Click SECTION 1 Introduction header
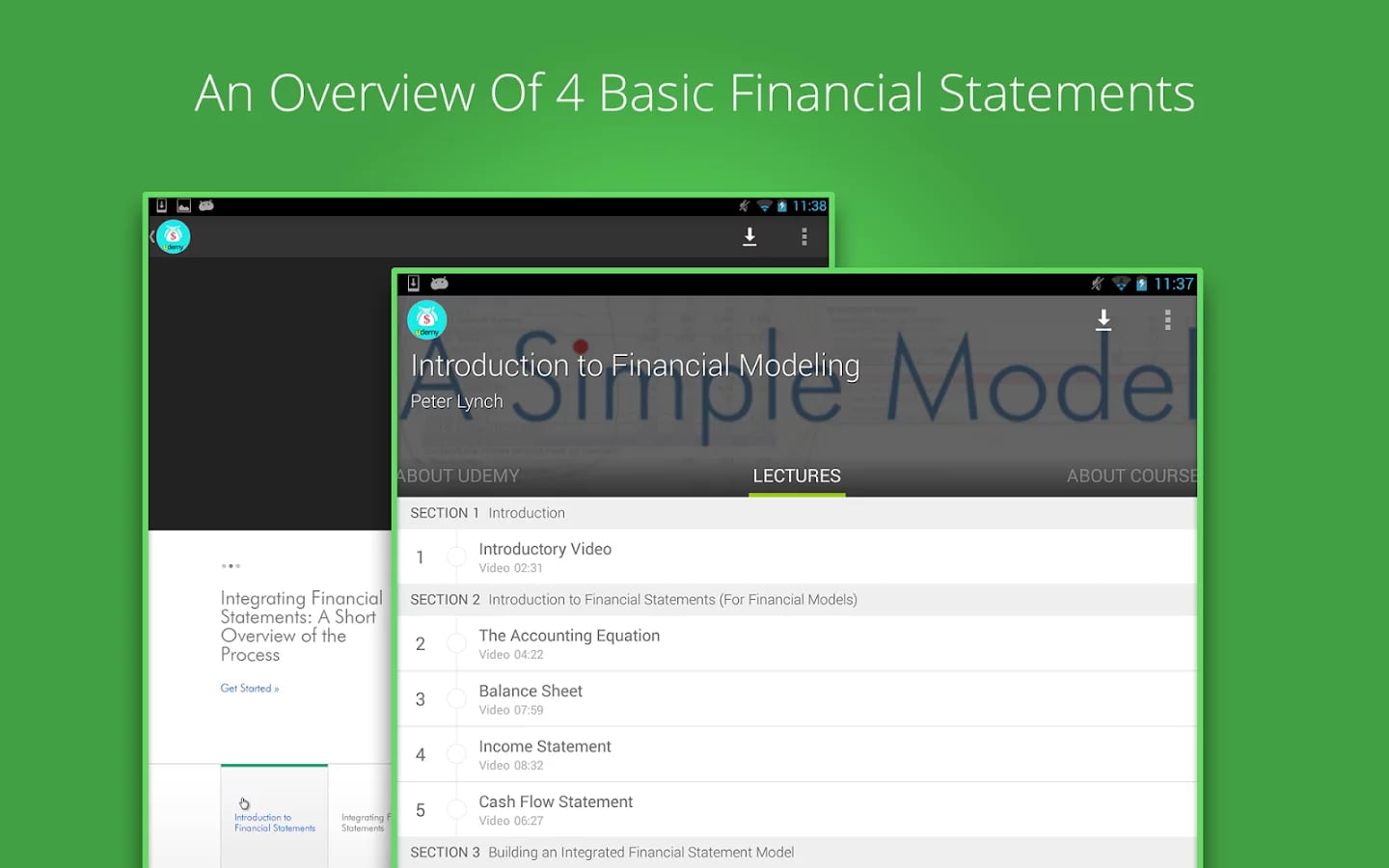 pyautogui.click(x=797, y=513)
